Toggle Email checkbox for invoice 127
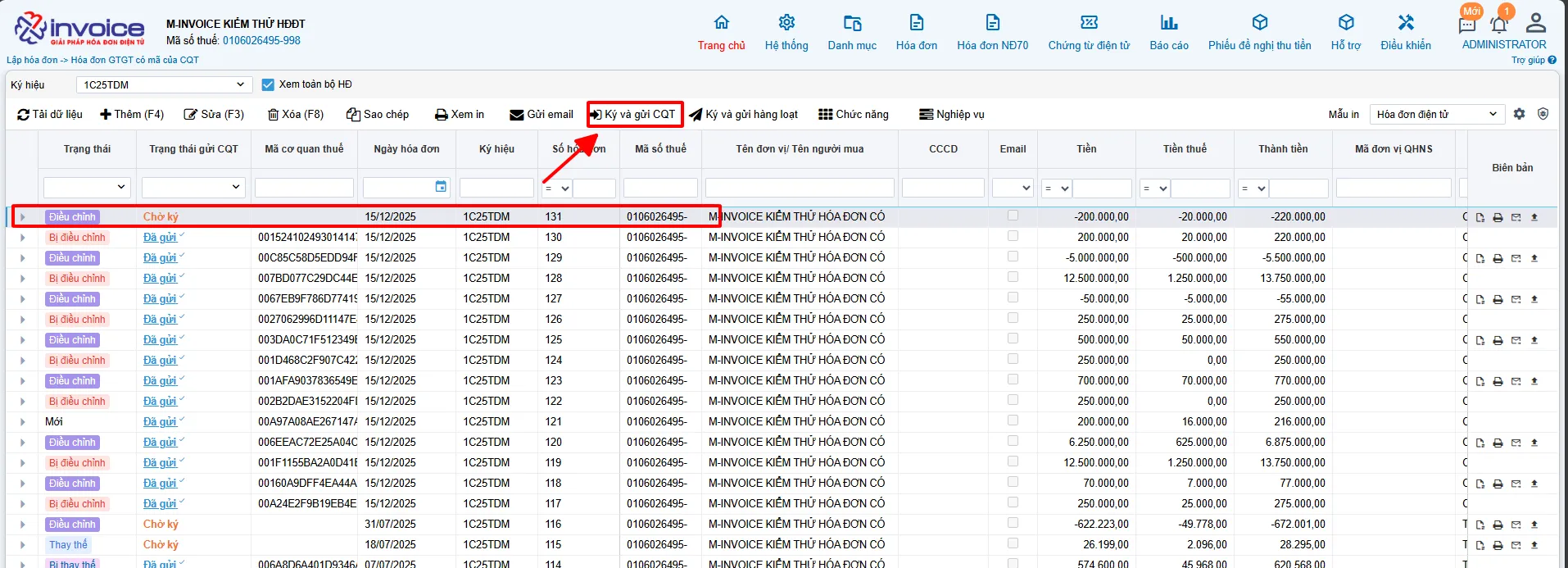The height and width of the screenshot is (568, 1568). pyautogui.click(x=1013, y=298)
